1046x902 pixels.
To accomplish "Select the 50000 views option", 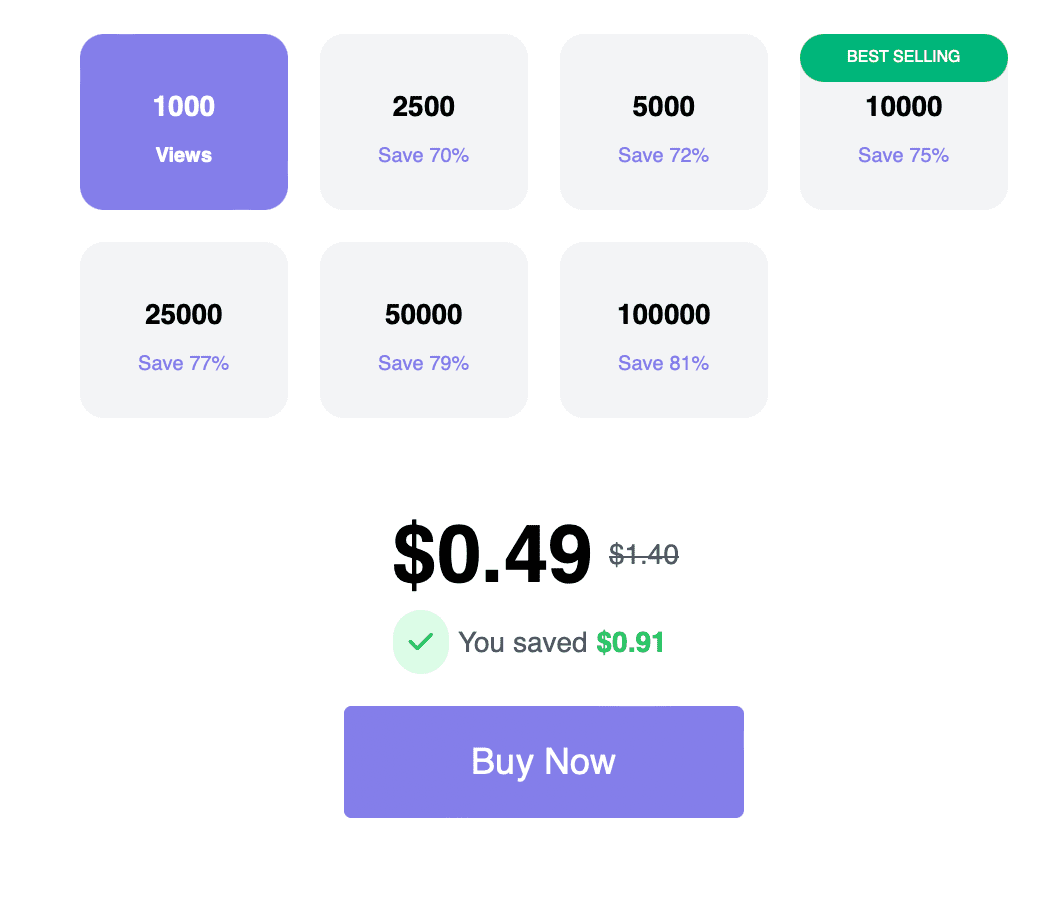I will tap(424, 330).
